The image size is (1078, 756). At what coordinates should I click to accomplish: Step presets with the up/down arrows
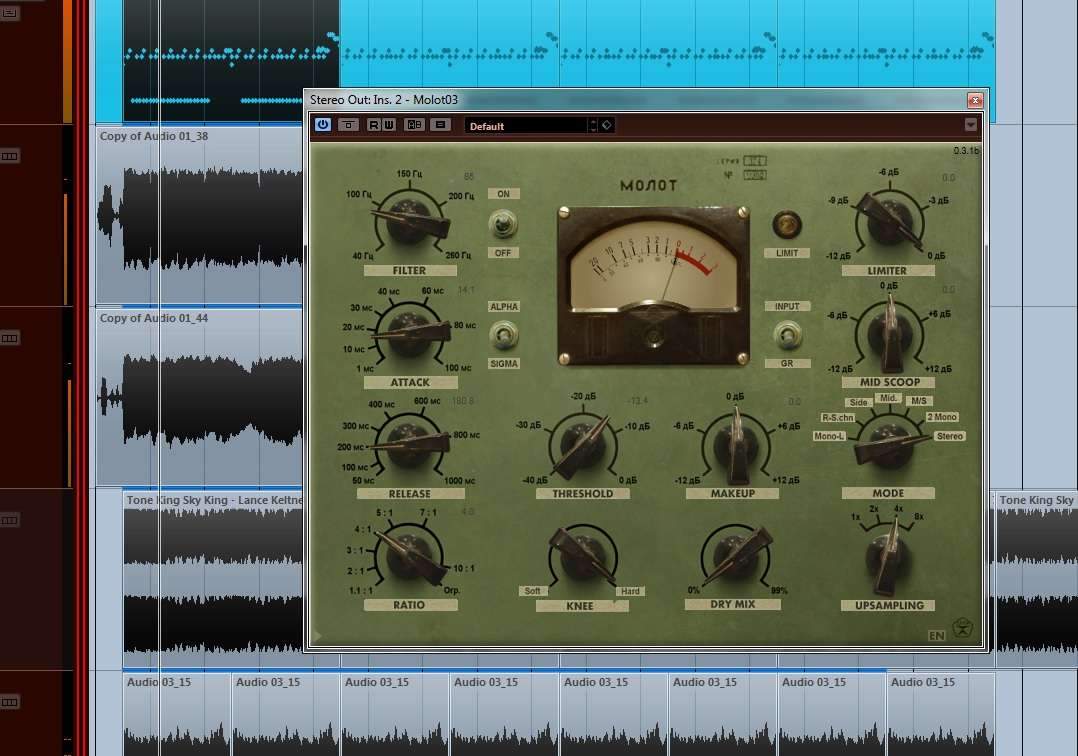(593, 125)
